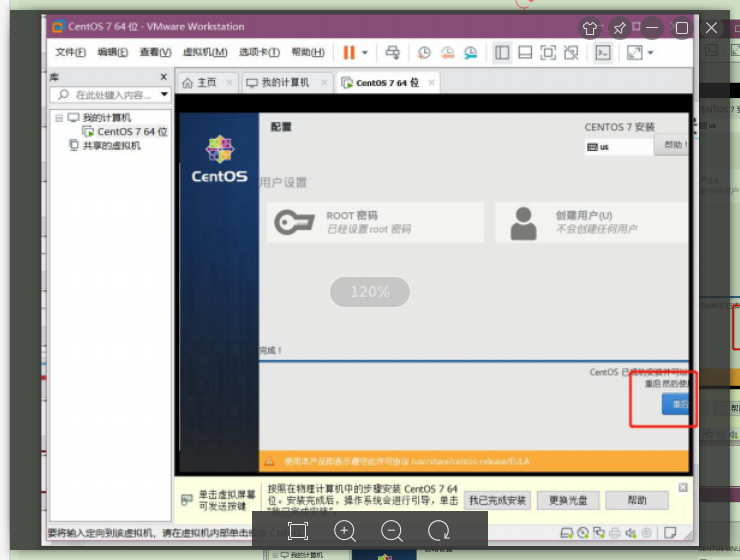Enter full screen mode icon

(x=548, y=52)
